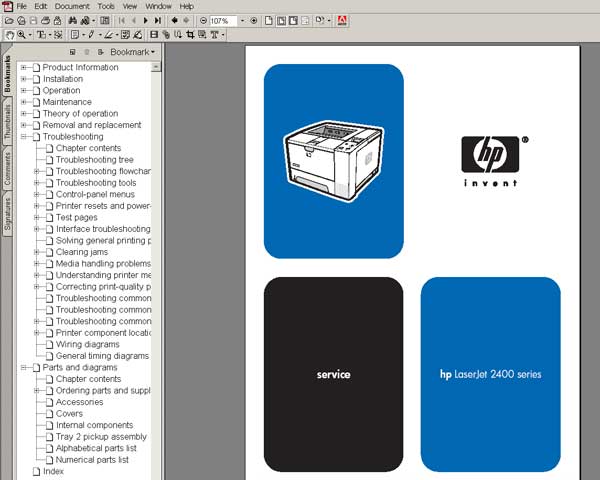Image resolution: width=600 pixels, height=480 pixels.
Task: Switch to the Signatures side tab
Action: tap(7, 214)
